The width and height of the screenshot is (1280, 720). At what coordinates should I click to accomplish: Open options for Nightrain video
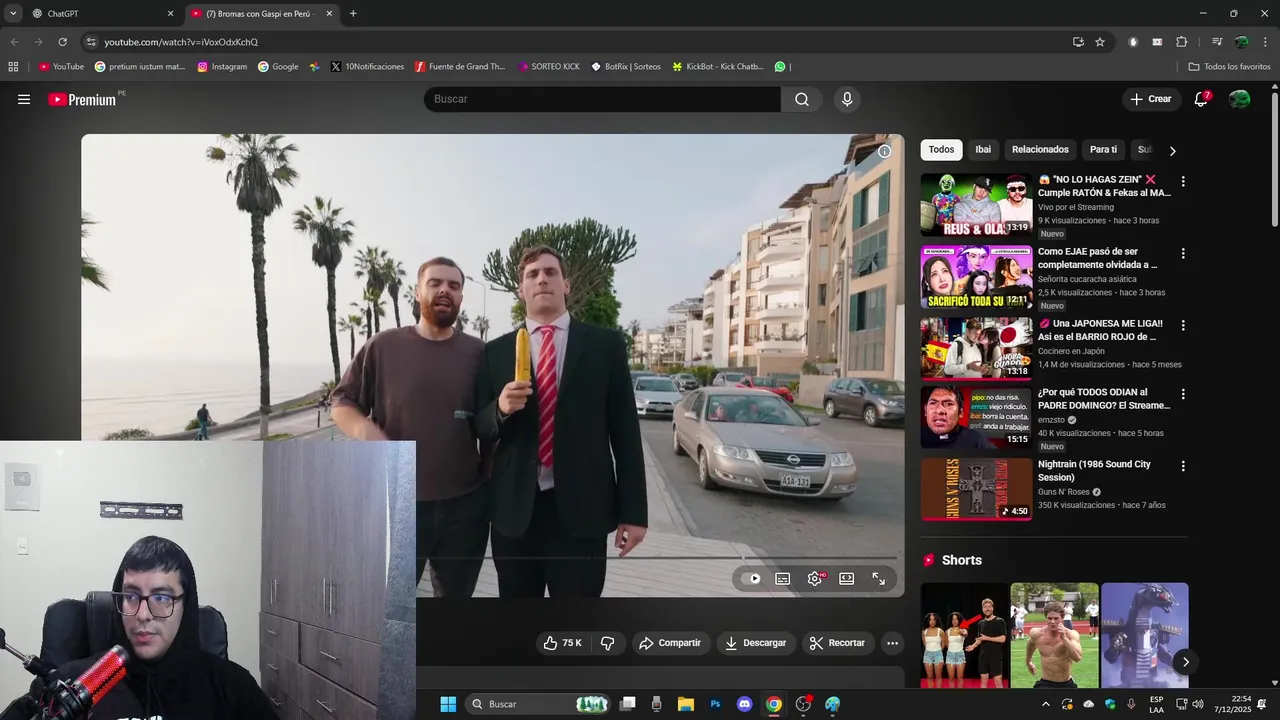(x=1183, y=467)
